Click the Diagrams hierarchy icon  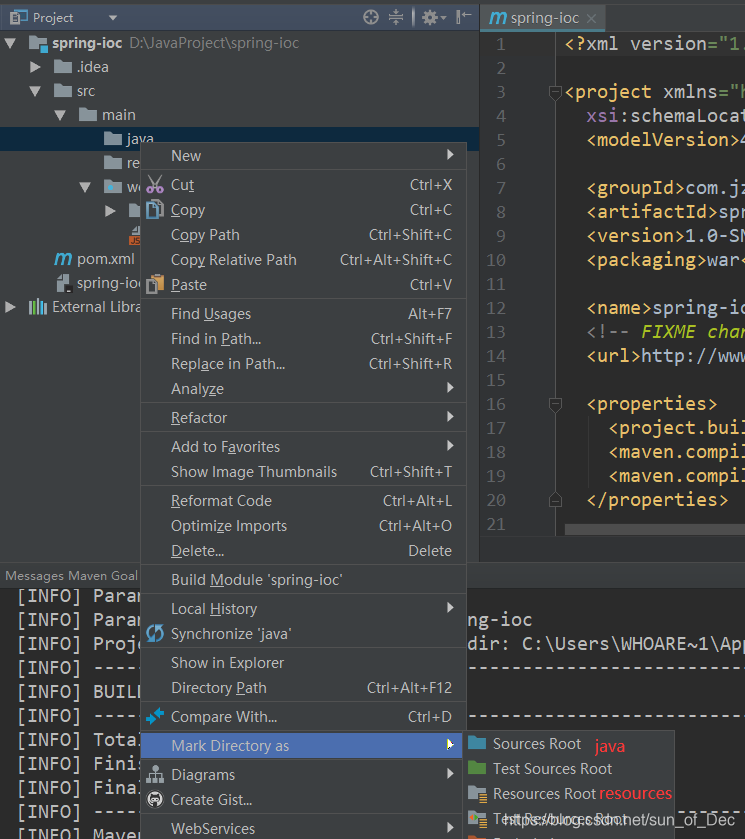(155, 774)
